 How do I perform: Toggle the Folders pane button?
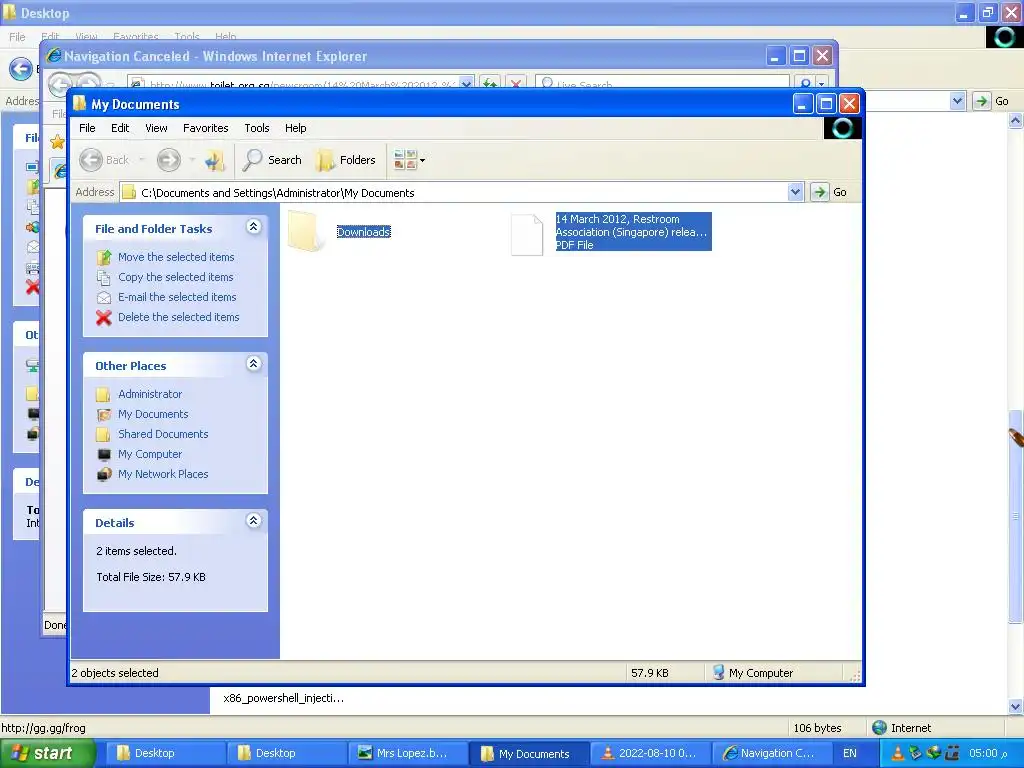(x=346, y=160)
